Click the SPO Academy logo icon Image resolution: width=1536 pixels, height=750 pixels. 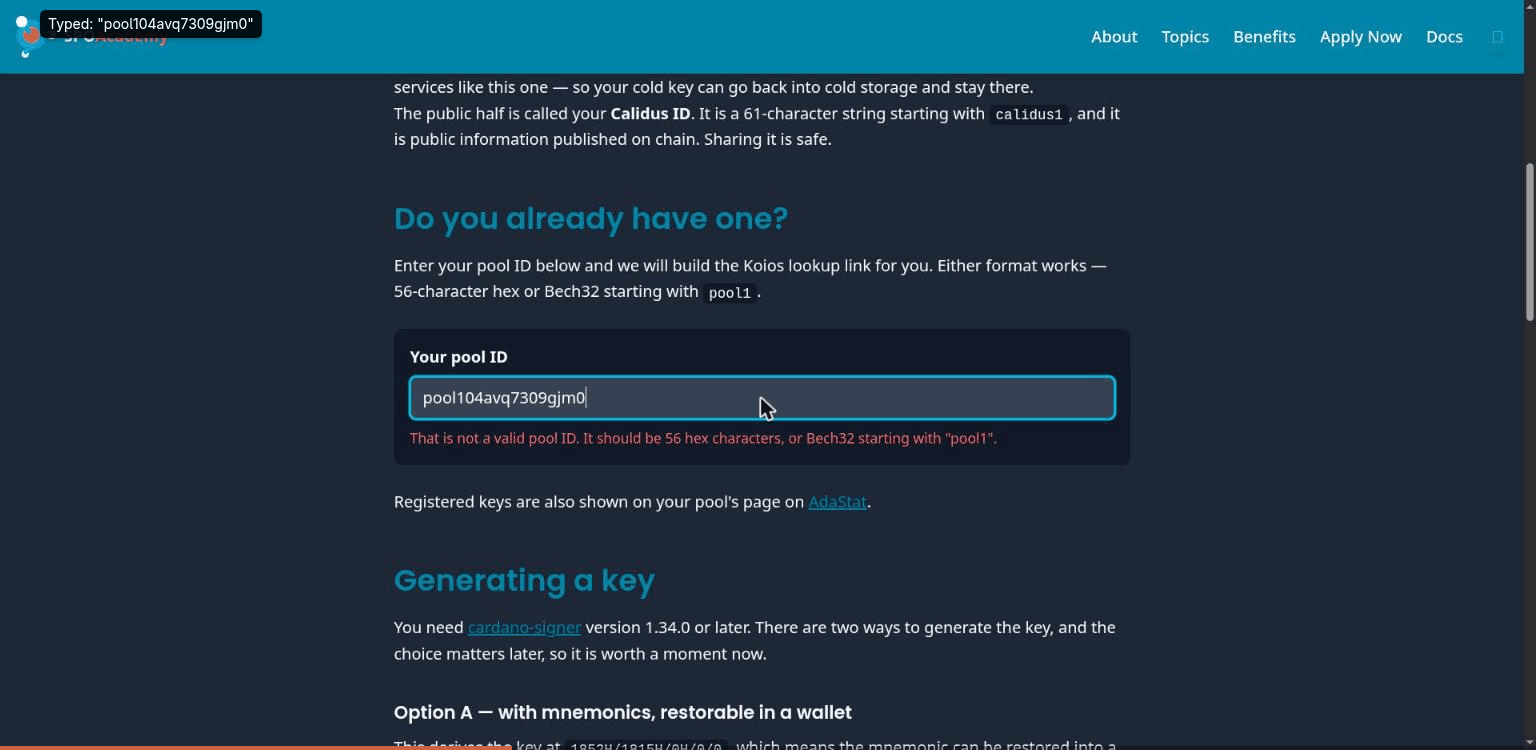pyautogui.click(x=30, y=36)
